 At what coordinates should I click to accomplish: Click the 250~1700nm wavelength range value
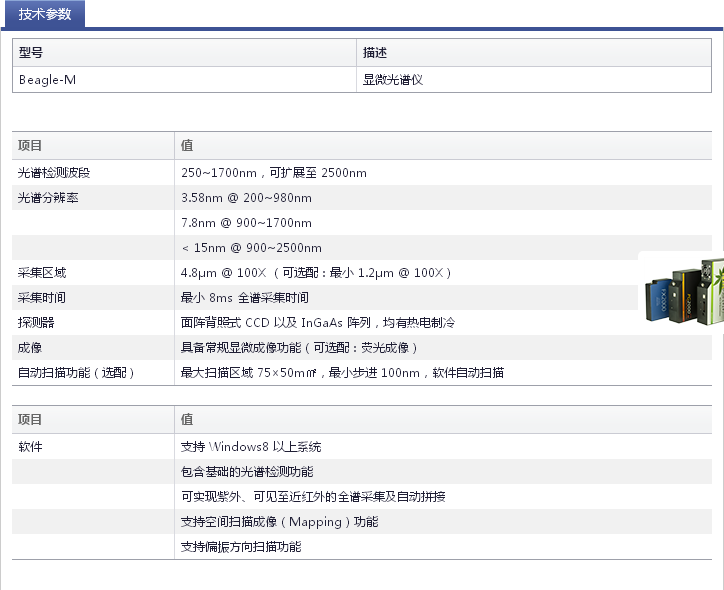tap(273, 173)
